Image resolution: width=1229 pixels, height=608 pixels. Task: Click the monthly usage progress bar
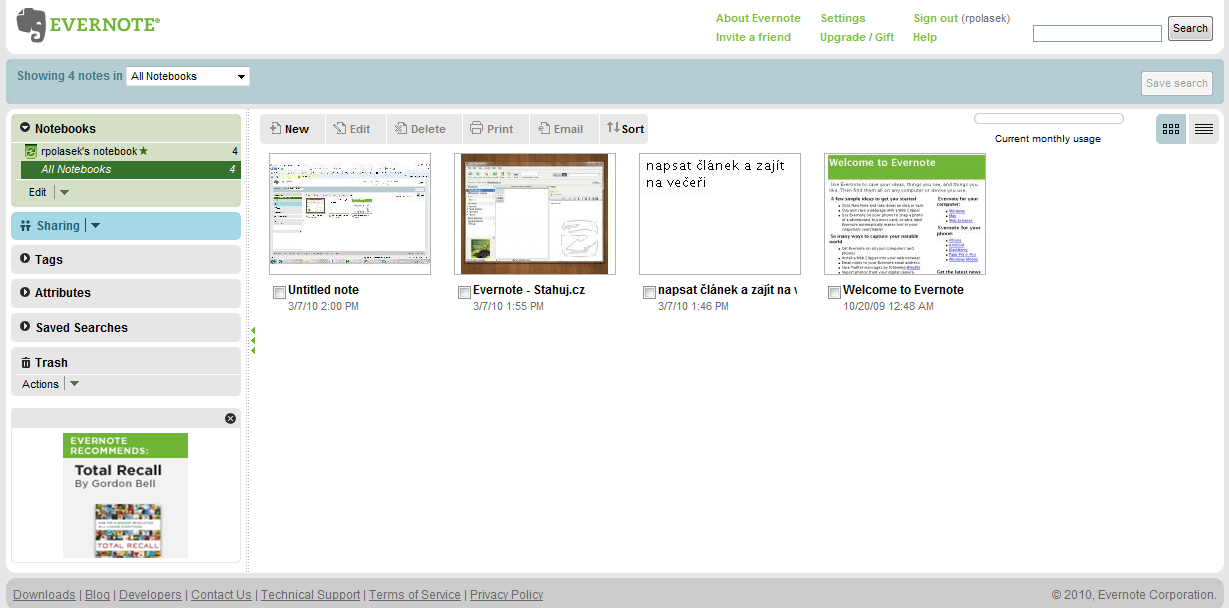tap(1048, 119)
